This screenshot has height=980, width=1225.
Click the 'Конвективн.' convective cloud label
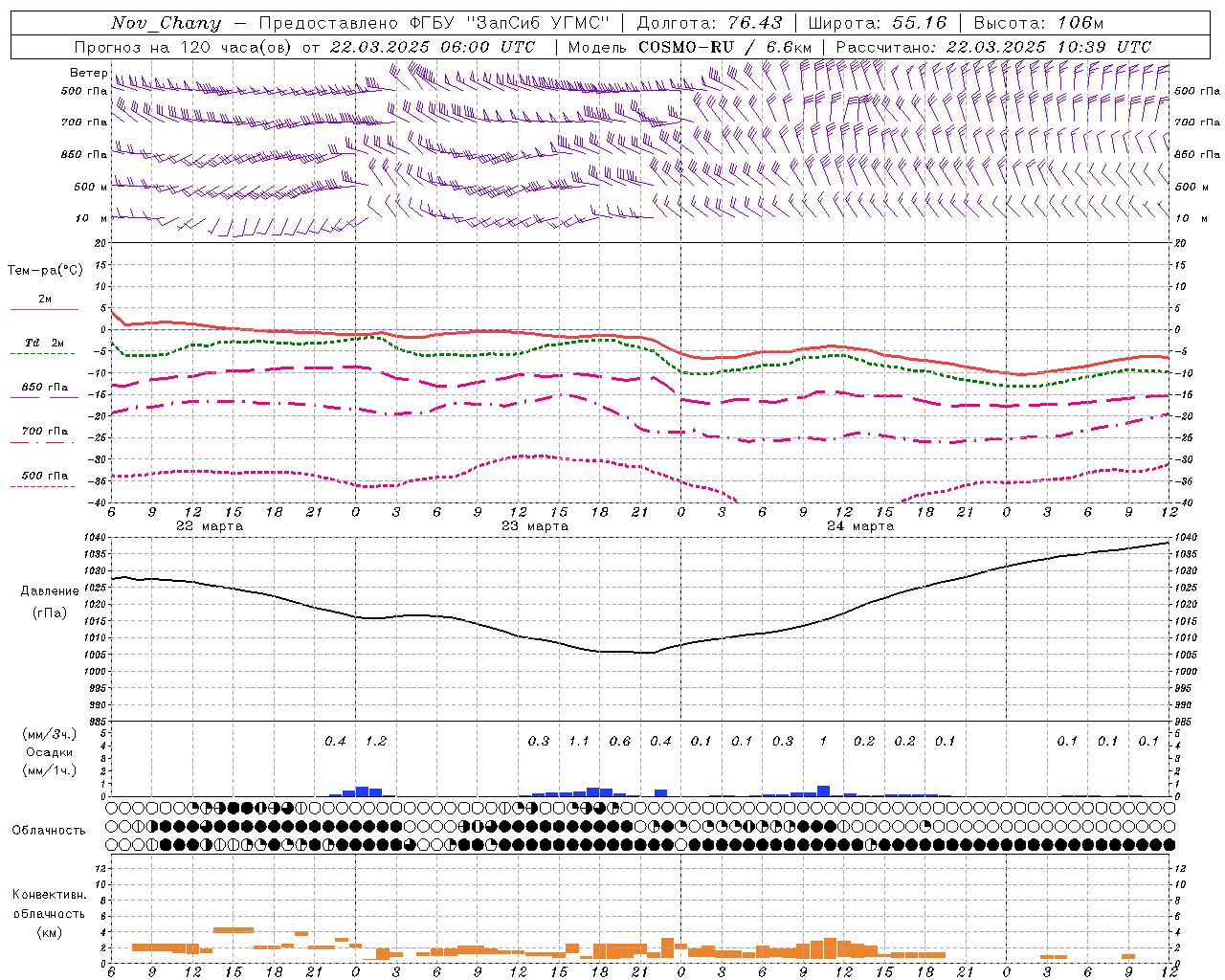(49, 895)
